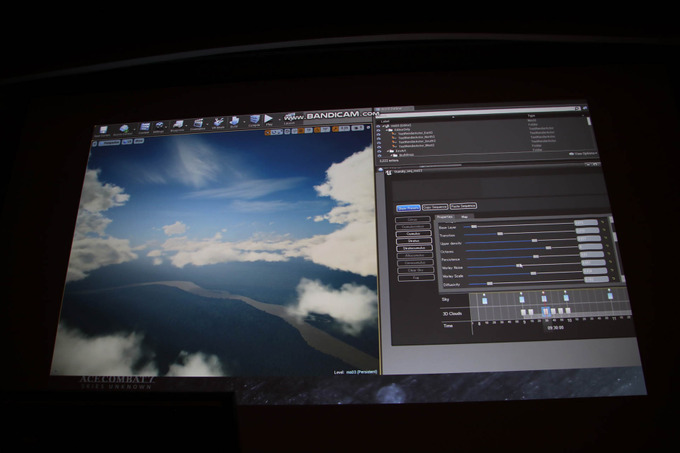Maximize the viewport with the corner icon
Image resolution: width=680 pixels, height=453 pixels.
pyautogui.click(x=368, y=127)
